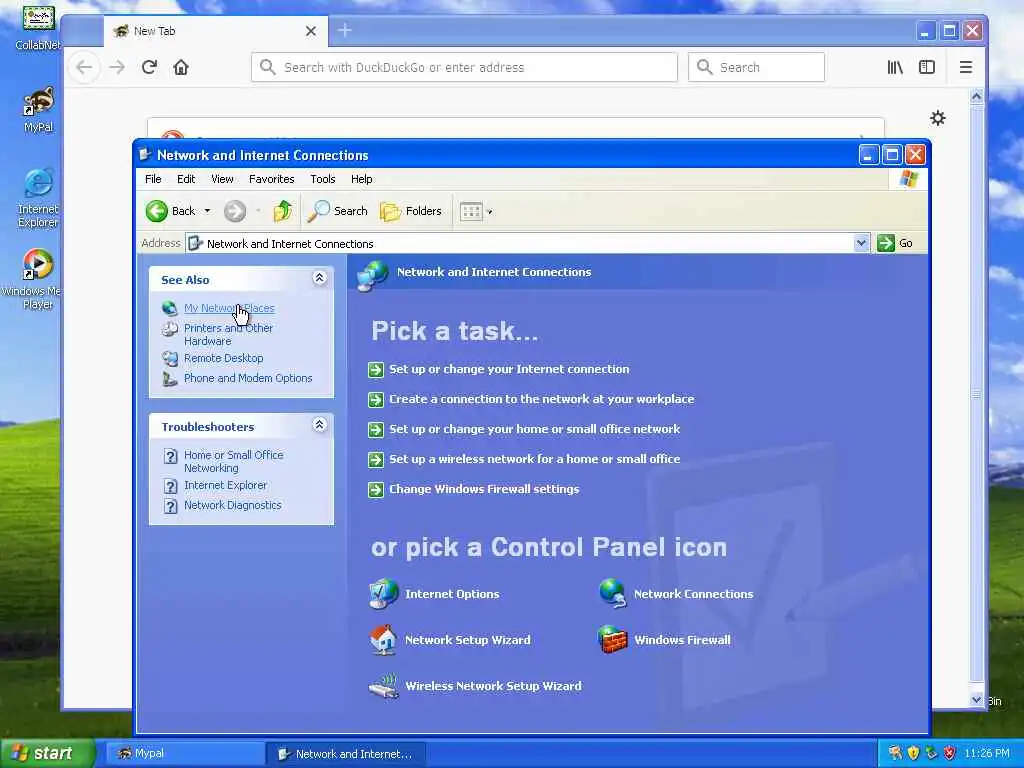Click the Network Diagnostics help icon
1024x768 pixels.
[x=170, y=506]
